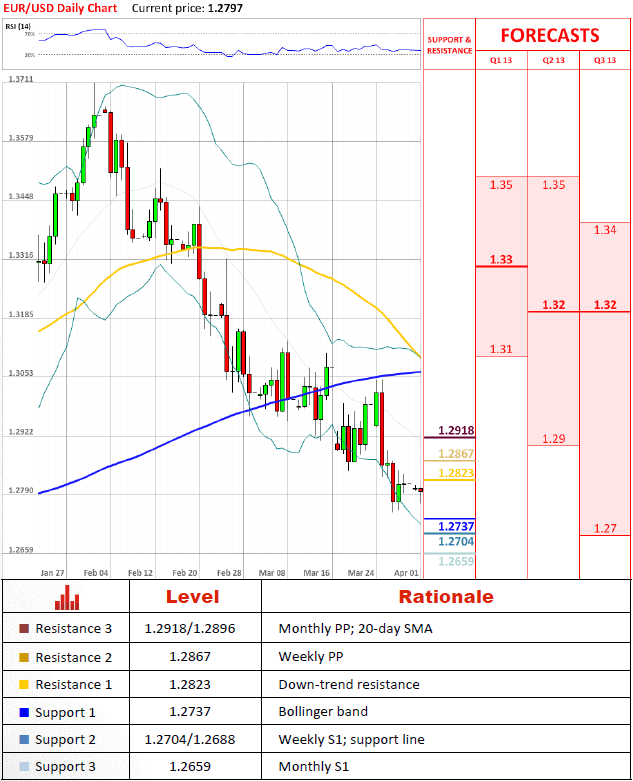633x781 pixels.
Task: Click the RSI (14) indicator label
Action: (18, 26)
